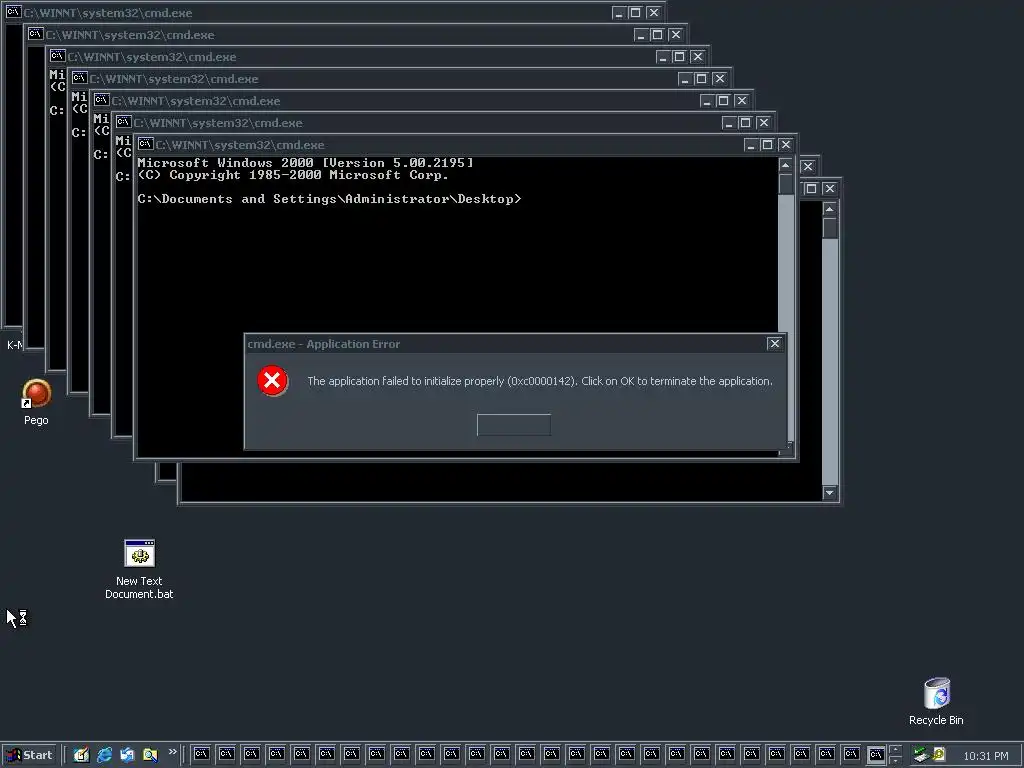Viewport: 1024px width, 768px height.
Task: Close the frontmost cmd window
Action: (x=786, y=145)
